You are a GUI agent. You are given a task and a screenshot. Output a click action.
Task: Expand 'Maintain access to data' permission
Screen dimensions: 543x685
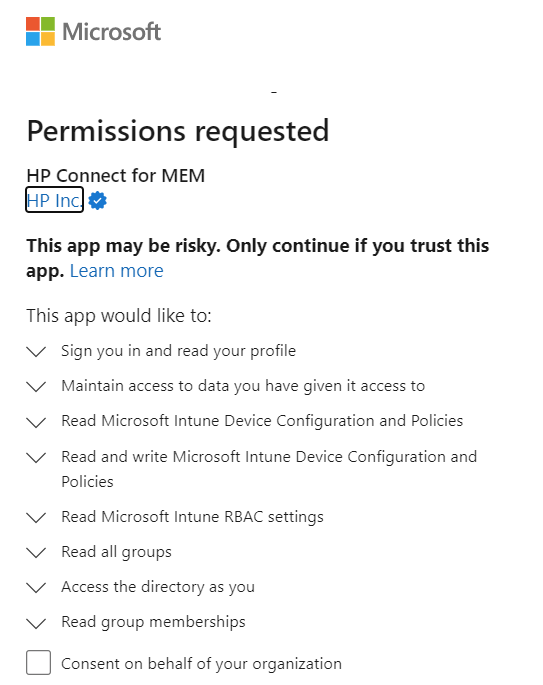[36, 386]
